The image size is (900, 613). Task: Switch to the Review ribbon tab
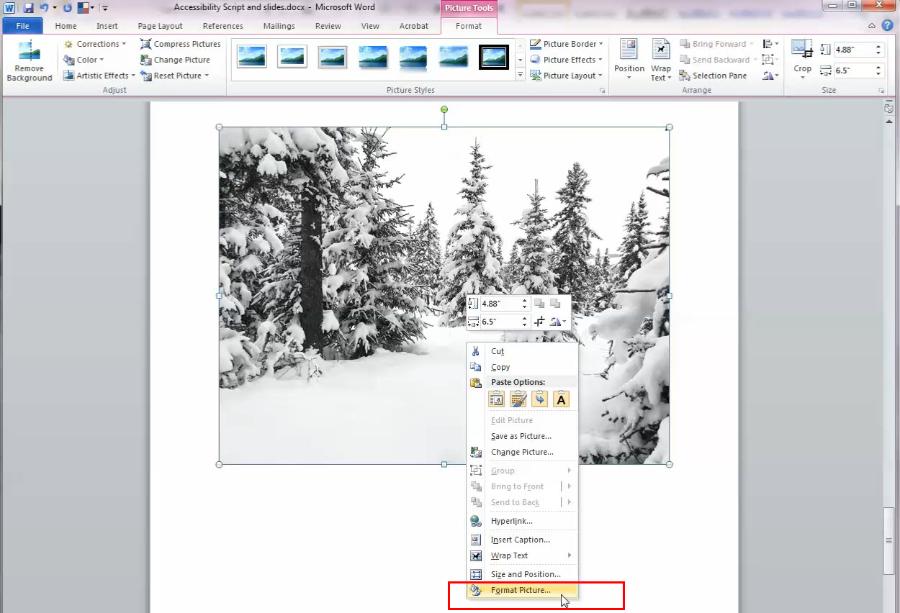click(x=329, y=26)
